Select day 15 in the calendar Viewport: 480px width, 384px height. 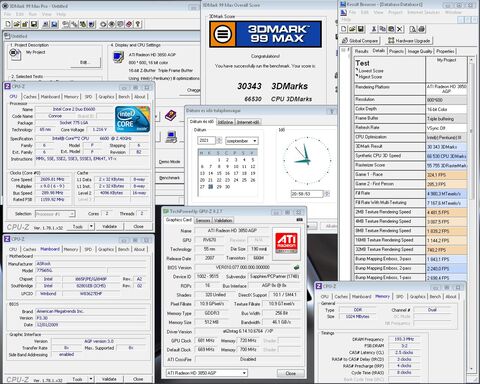[219, 173]
